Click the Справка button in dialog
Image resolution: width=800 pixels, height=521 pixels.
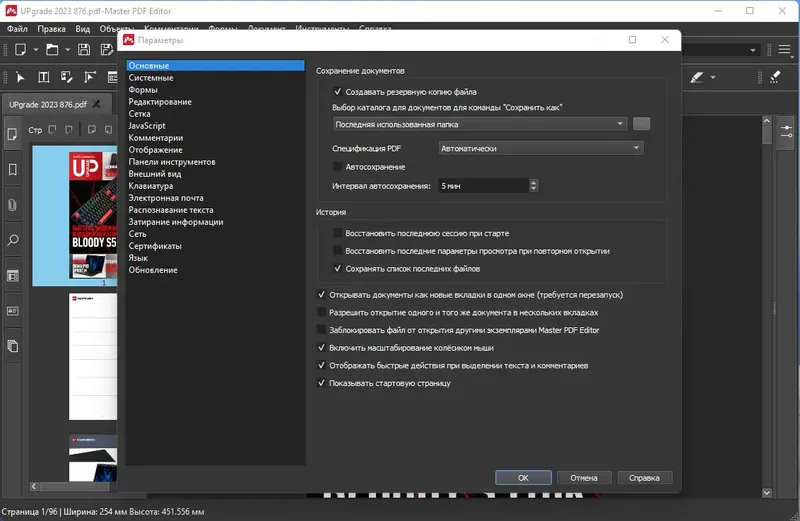644,478
